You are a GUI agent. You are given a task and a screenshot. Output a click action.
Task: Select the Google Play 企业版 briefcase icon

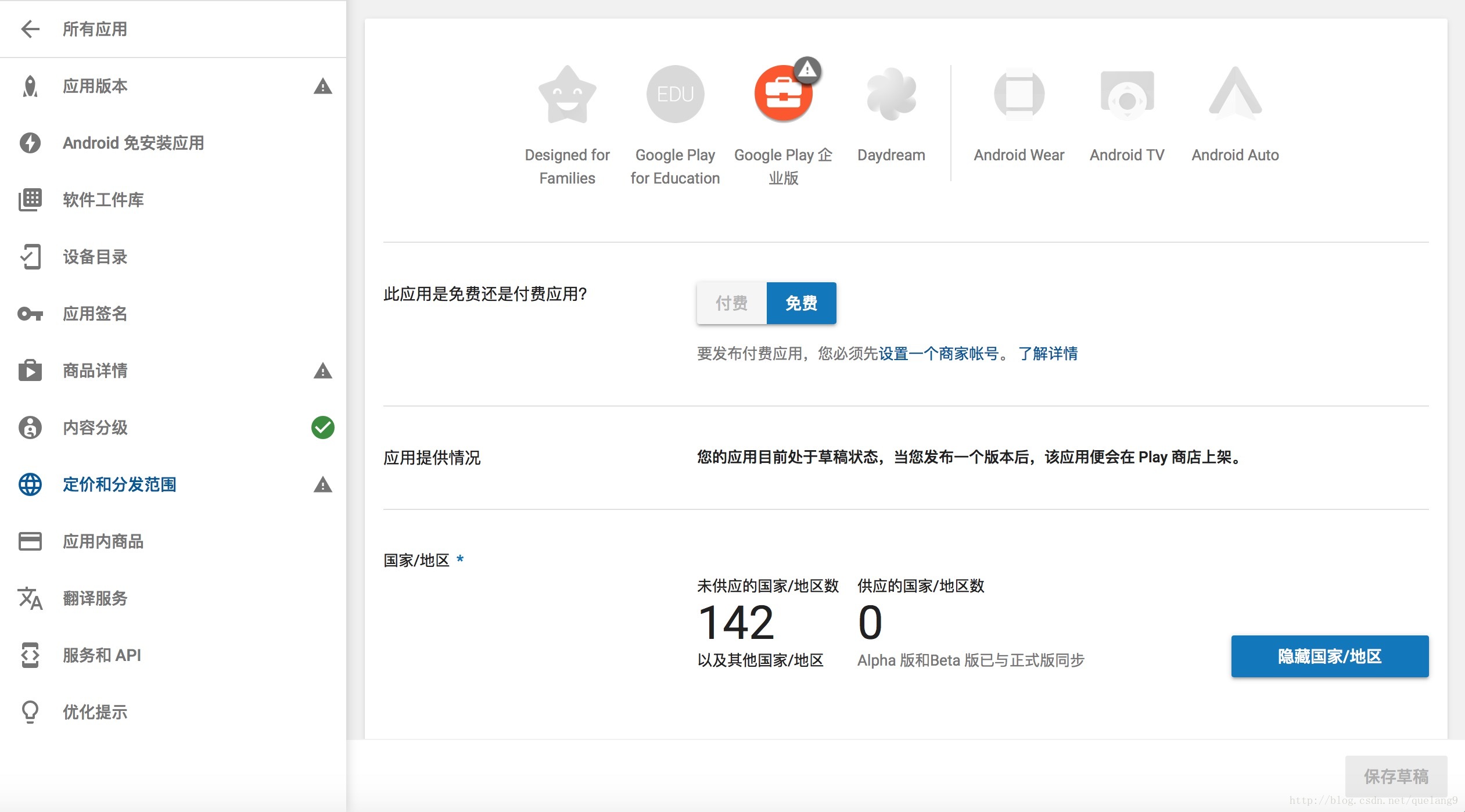[783, 94]
